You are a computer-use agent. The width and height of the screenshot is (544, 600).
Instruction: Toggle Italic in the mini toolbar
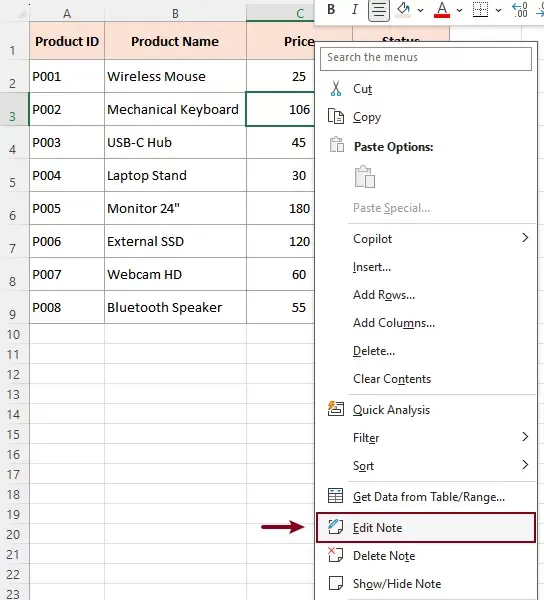click(354, 10)
